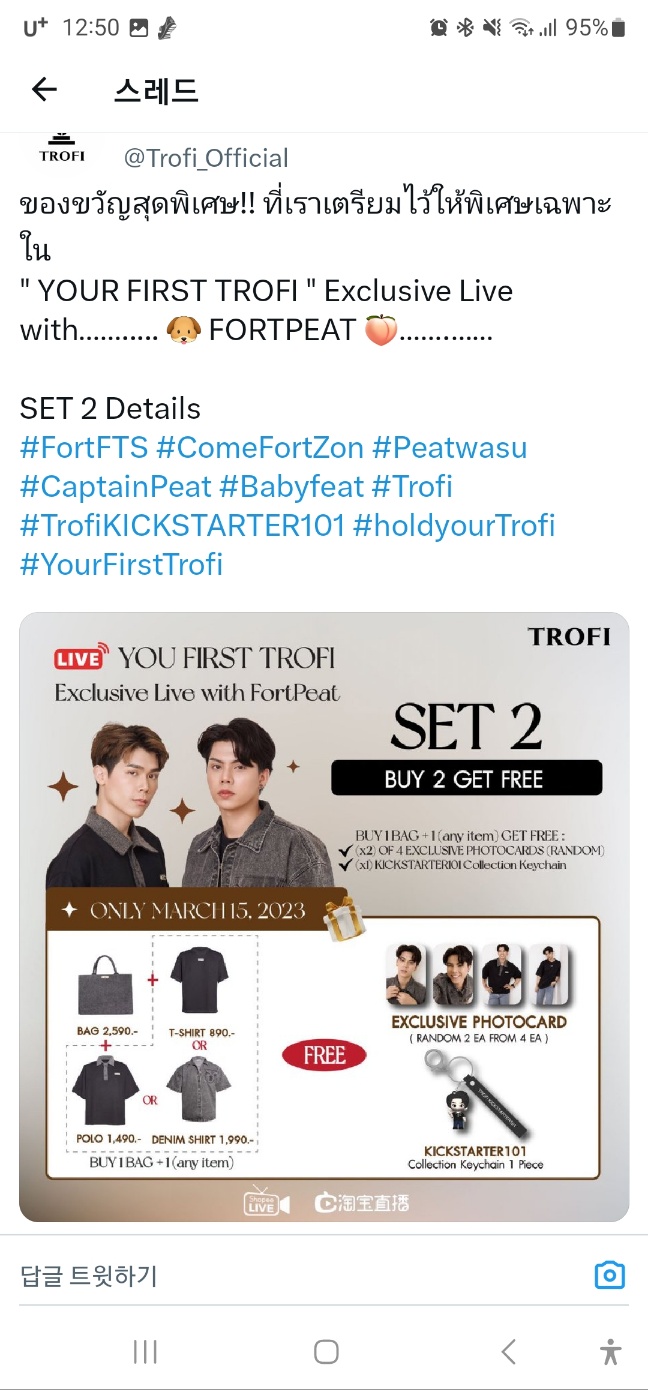Open TROFI profile avatar
The image size is (648, 1390).
coord(62,150)
